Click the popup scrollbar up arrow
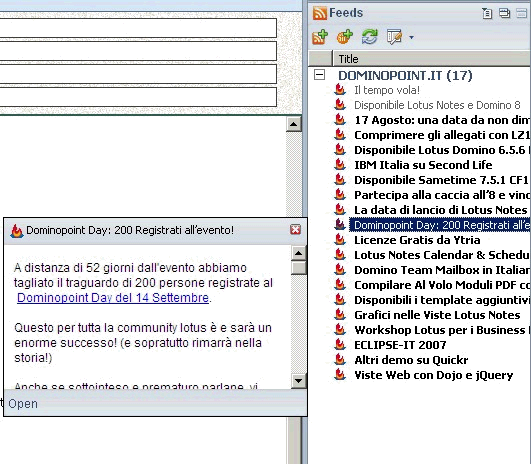 (x=298, y=253)
